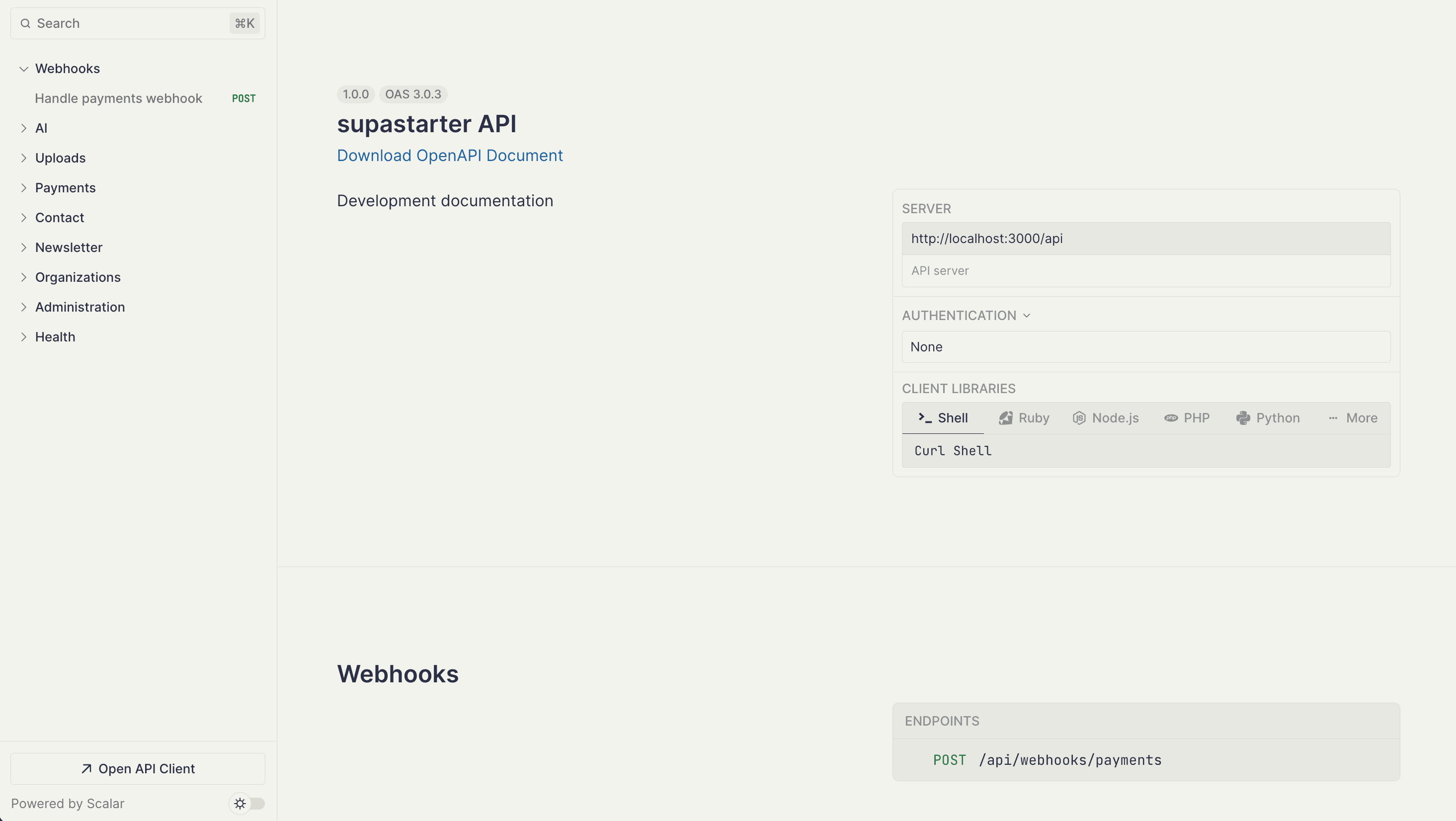This screenshot has height=821, width=1456.
Task: Click the Node.js hexagon icon
Action: click(x=1079, y=418)
